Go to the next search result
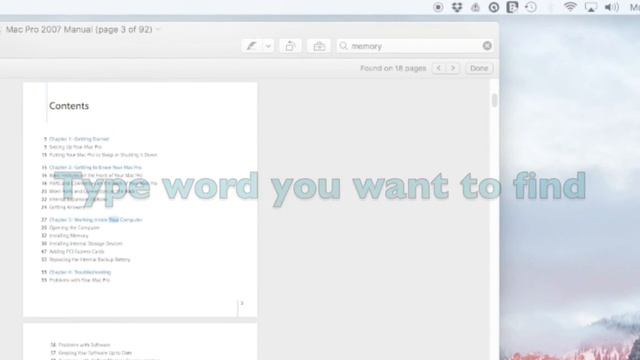Screen dimensions: 640x360 pyautogui.click(x=453, y=68)
